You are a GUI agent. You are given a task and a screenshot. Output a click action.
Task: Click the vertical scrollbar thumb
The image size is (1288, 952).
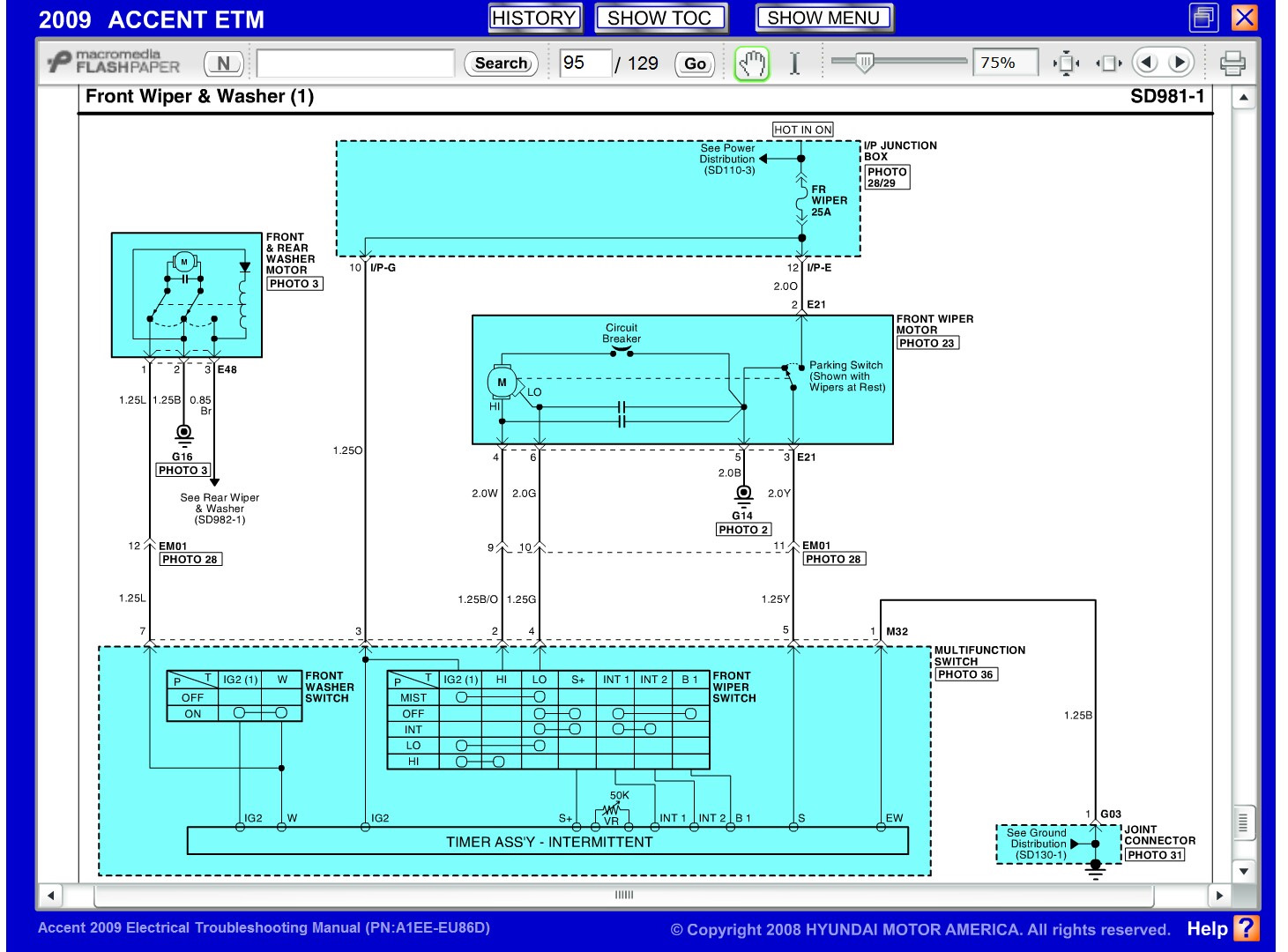(x=1243, y=824)
